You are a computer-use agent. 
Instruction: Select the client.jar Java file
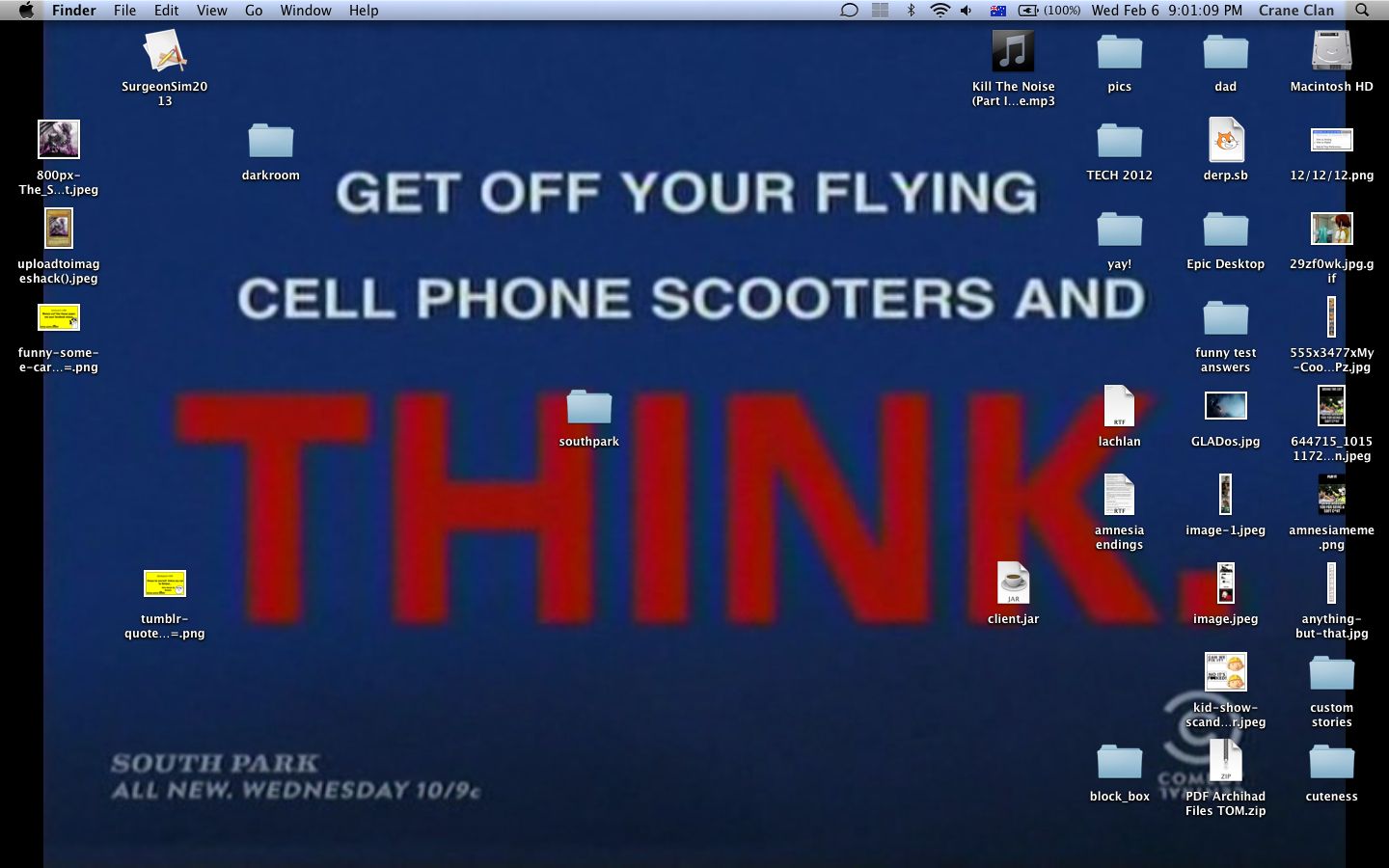[x=1013, y=584]
